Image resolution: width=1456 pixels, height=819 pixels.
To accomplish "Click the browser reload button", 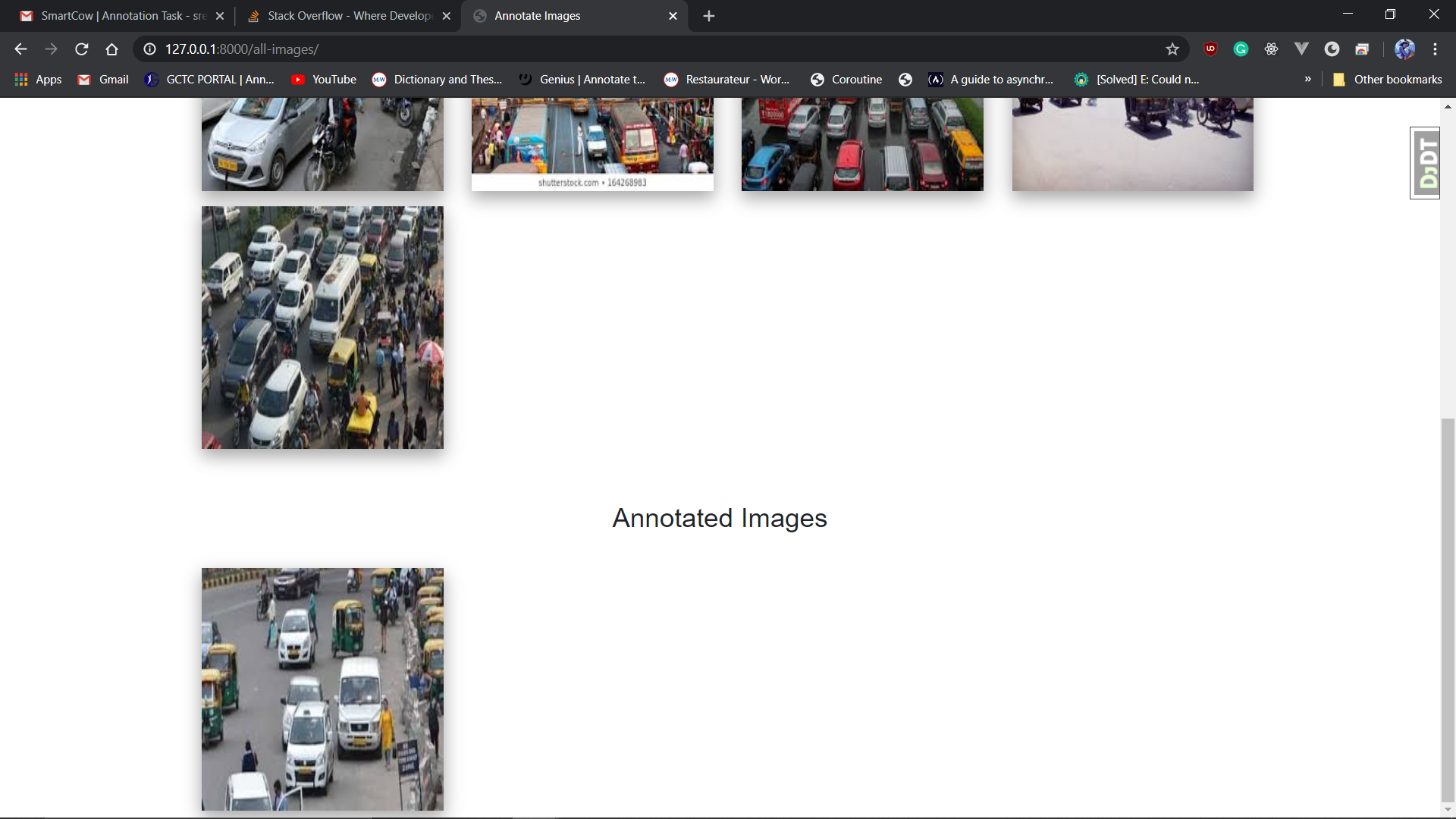I will [81, 49].
